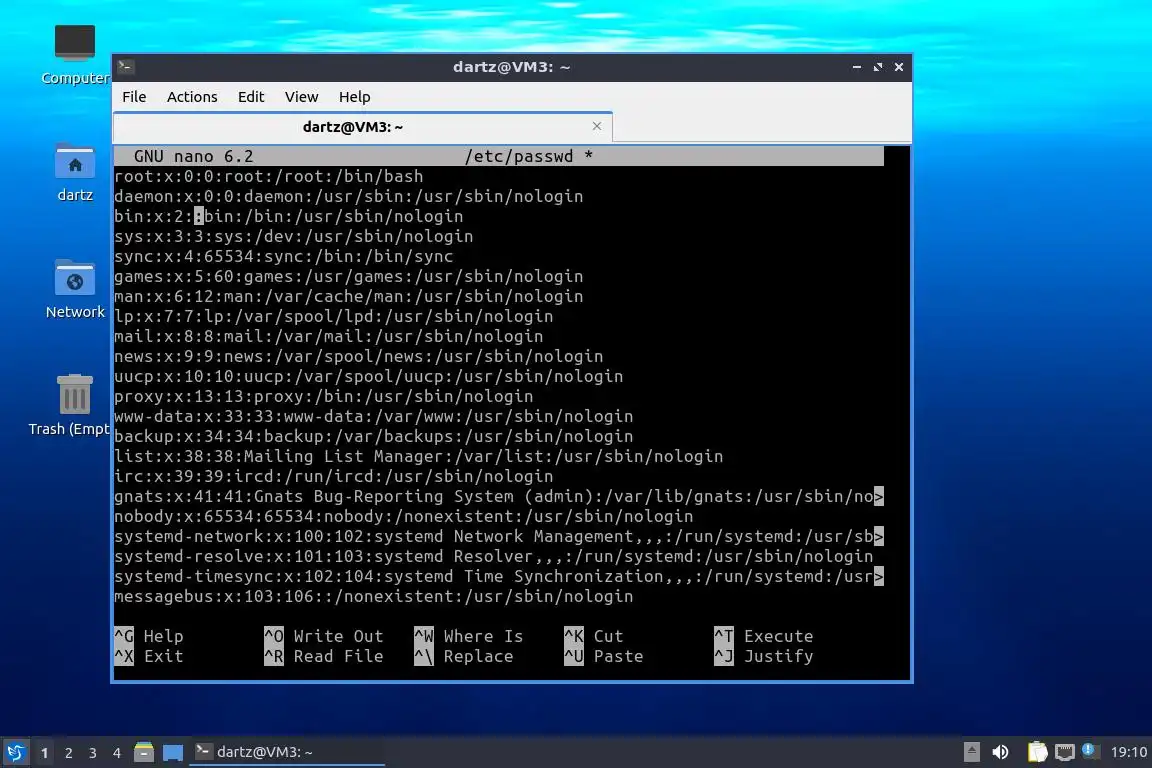The height and width of the screenshot is (768, 1152).
Task: Switch to workspace 1
Action: pyautogui.click(x=45, y=753)
